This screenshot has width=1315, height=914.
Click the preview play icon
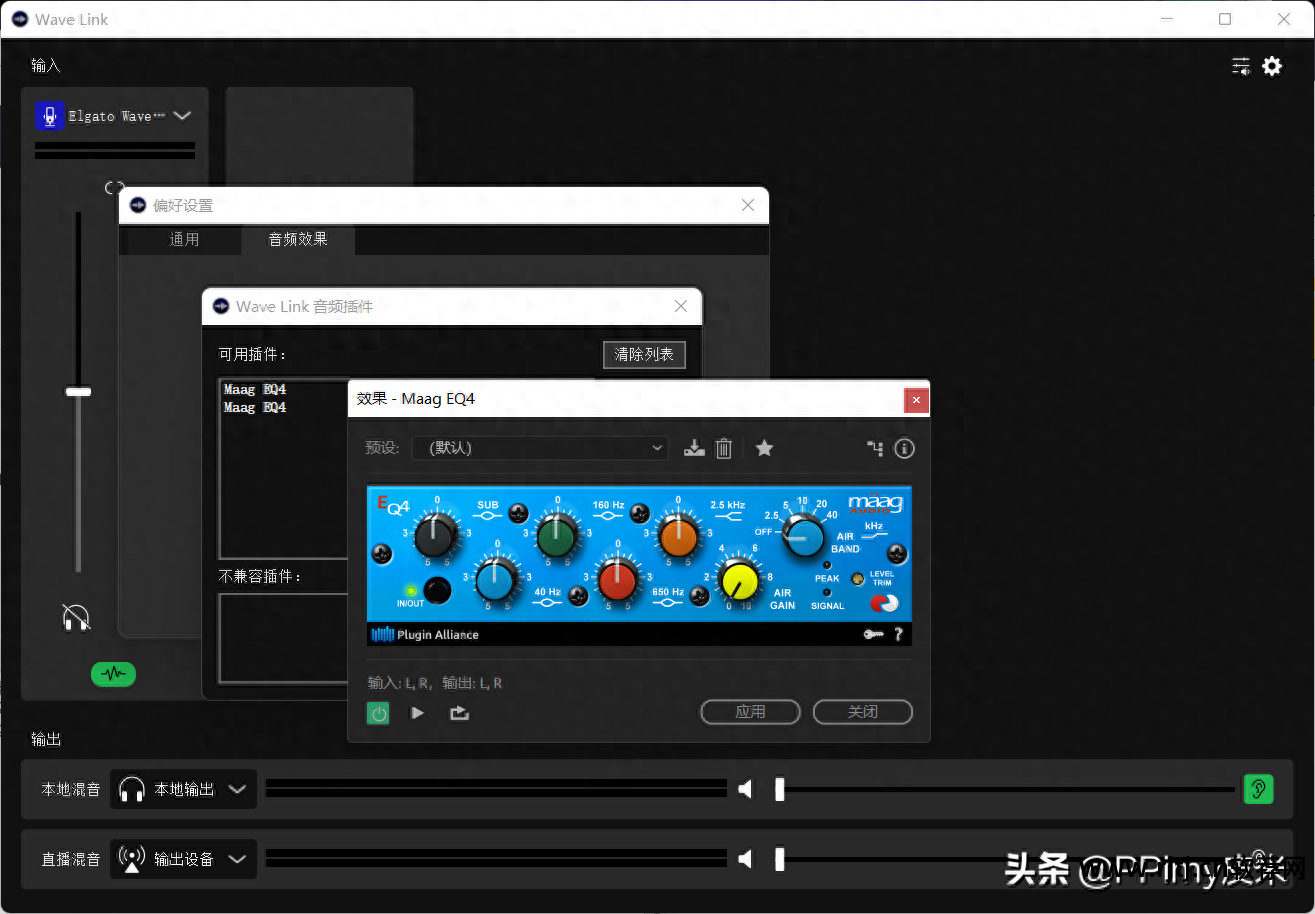(x=418, y=713)
